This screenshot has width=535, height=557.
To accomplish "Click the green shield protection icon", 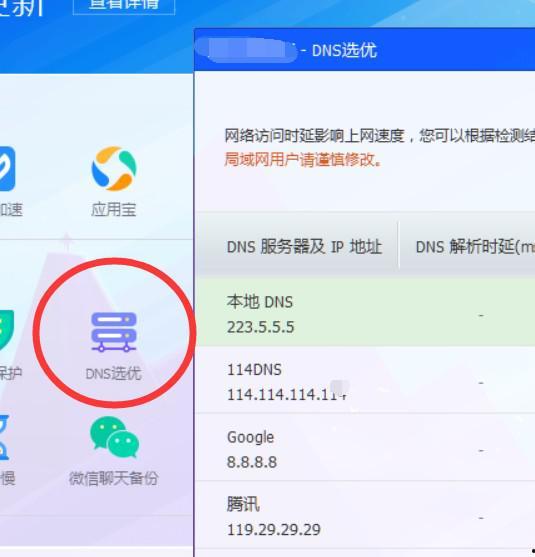I will pyautogui.click(x=6, y=330).
